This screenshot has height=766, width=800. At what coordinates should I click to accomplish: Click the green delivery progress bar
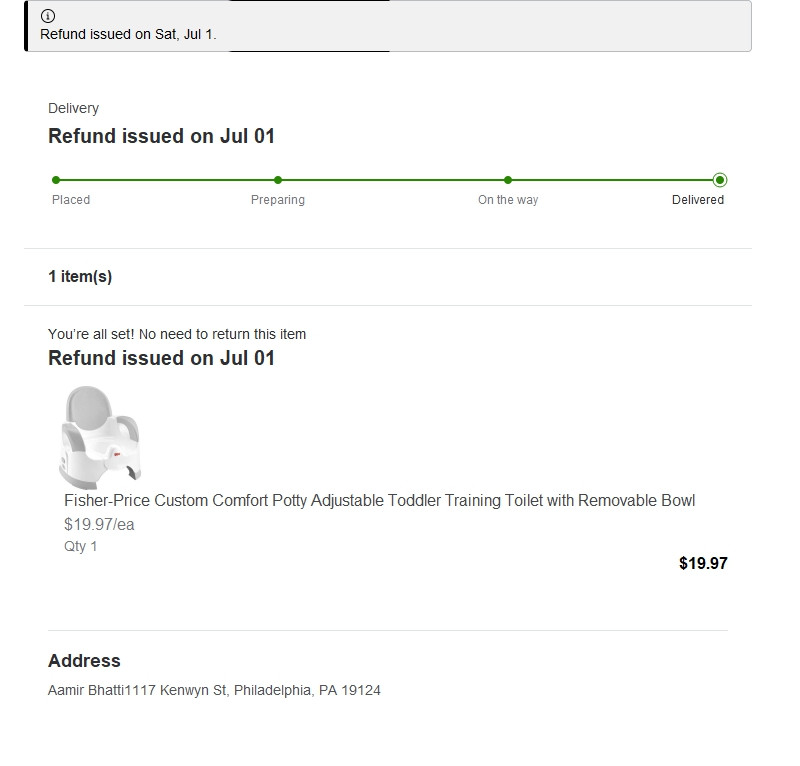[390, 180]
